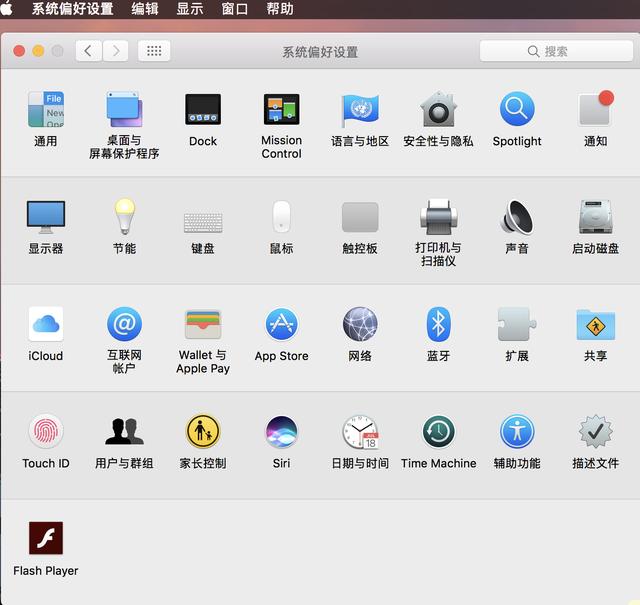Click the back navigation arrow button
This screenshot has height=605, width=640.
tap(89, 51)
